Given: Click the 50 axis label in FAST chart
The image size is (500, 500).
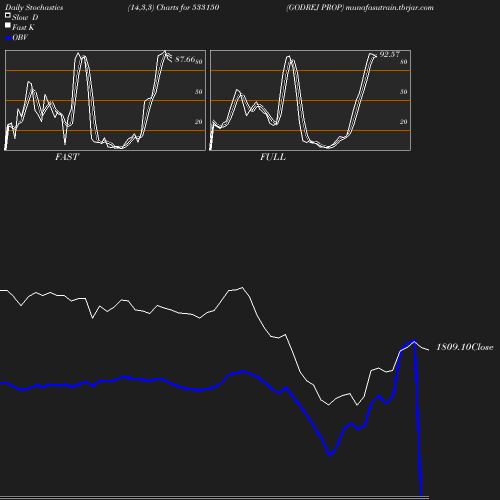Looking at the screenshot, I should point(199,92).
